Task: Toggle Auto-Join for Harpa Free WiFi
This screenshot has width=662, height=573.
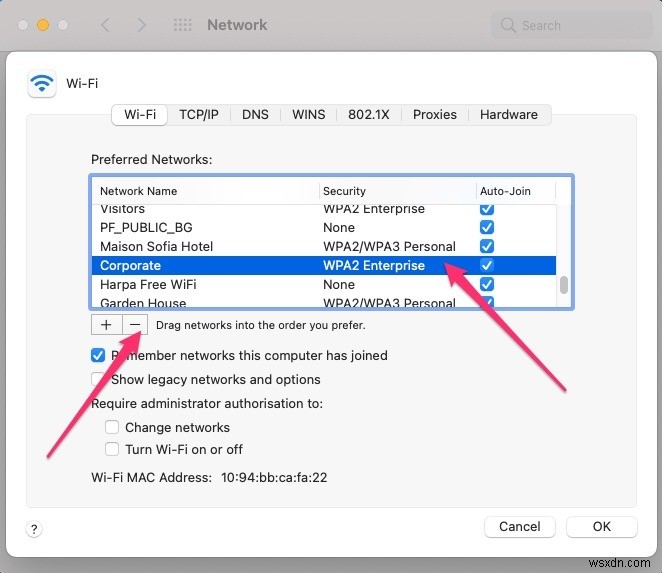Action: click(487, 284)
